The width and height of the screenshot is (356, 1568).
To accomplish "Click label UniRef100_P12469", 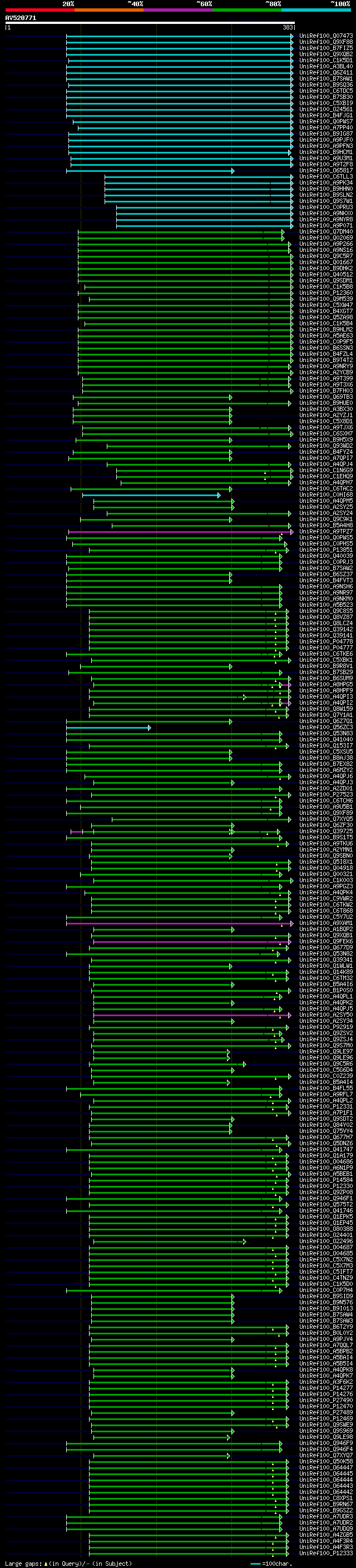I will 326,1419.
